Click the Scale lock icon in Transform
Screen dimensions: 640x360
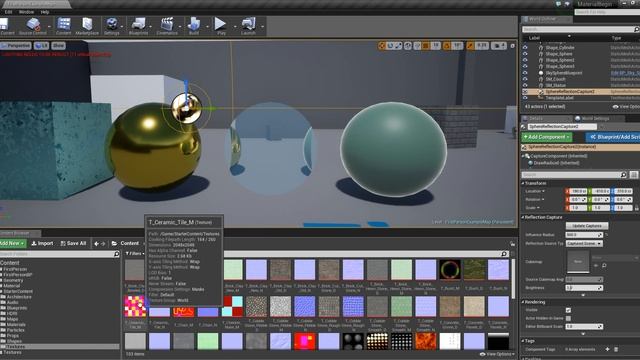tap(637, 208)
